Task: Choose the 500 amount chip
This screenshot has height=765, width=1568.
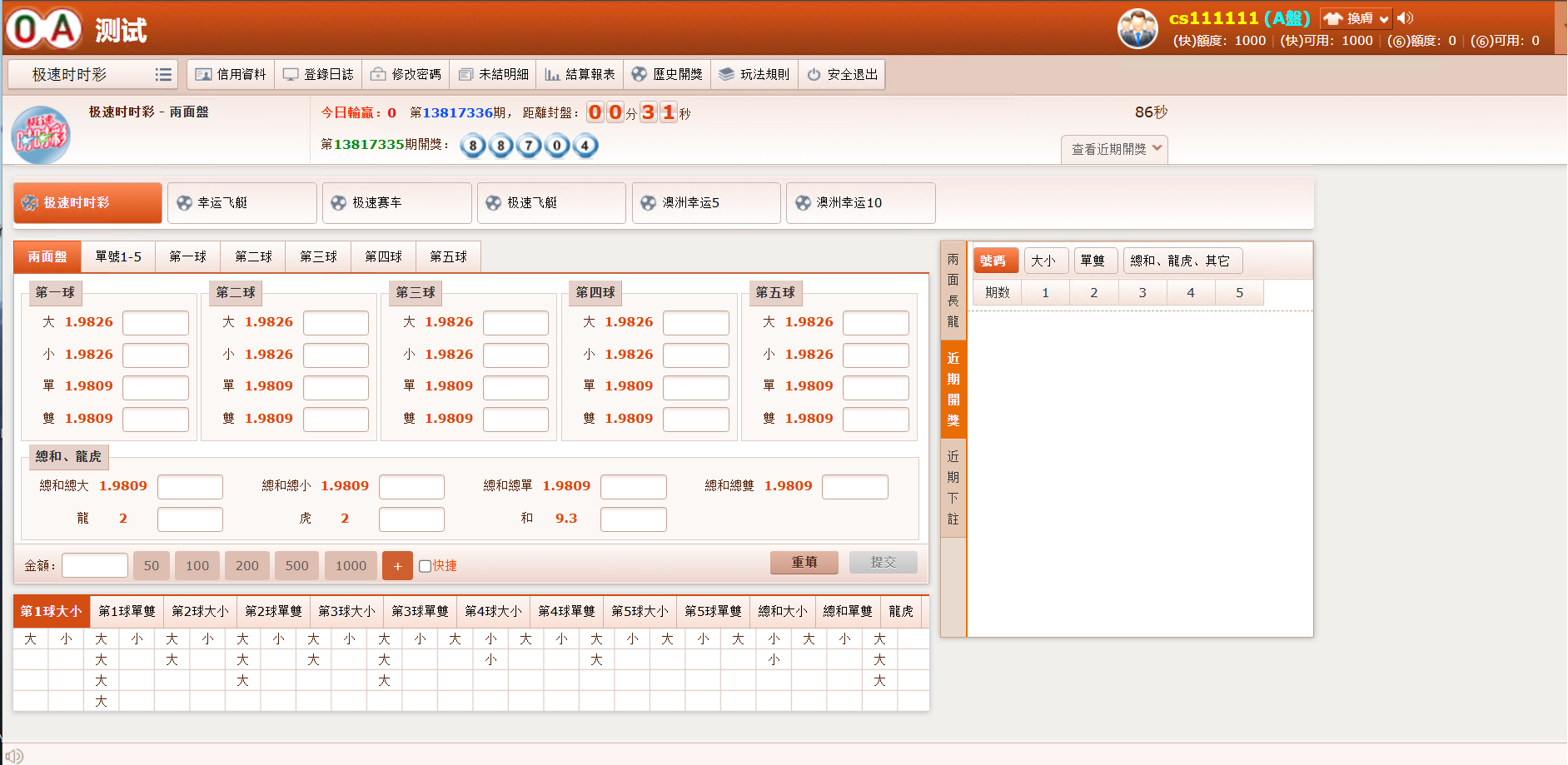Action: coord(296,566)
